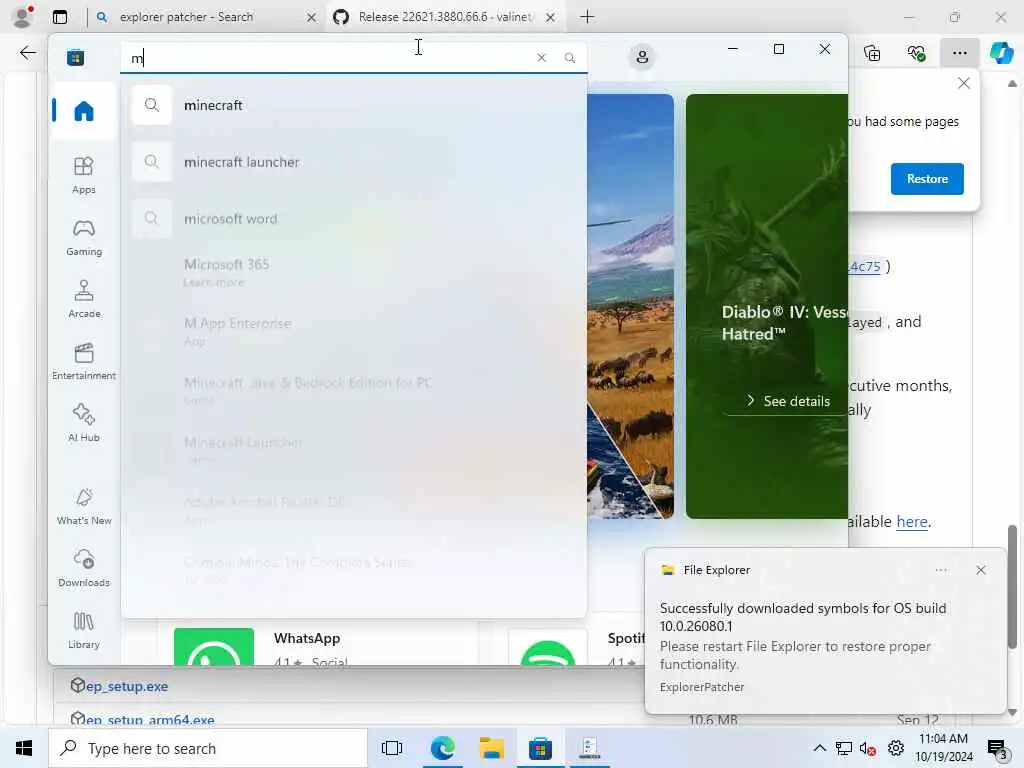Click the Restore button in Edge popup

click(927, 179)
